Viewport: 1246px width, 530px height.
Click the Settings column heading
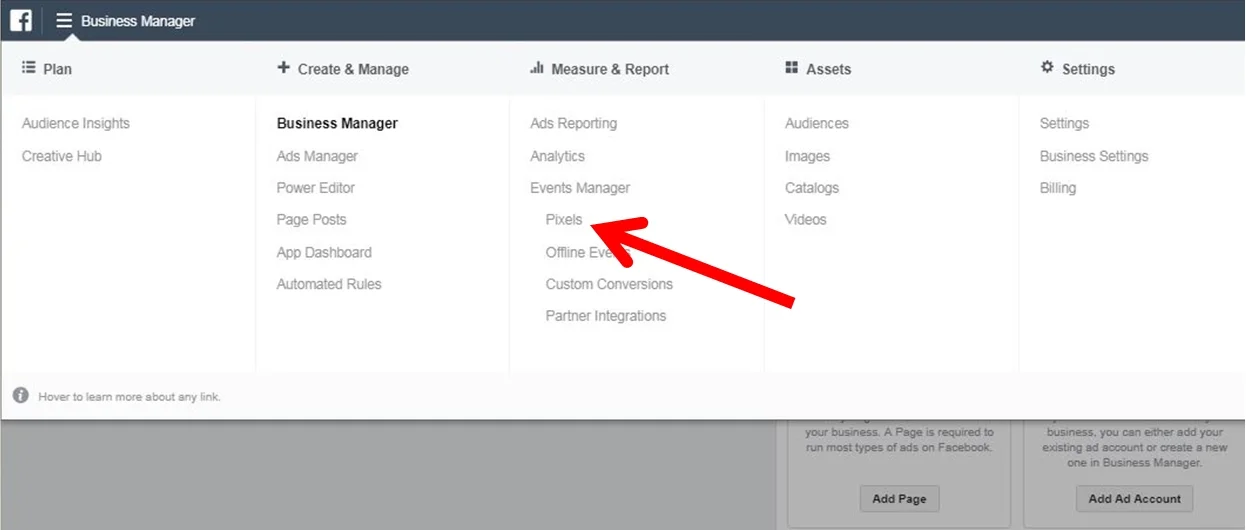point(1088,69)
